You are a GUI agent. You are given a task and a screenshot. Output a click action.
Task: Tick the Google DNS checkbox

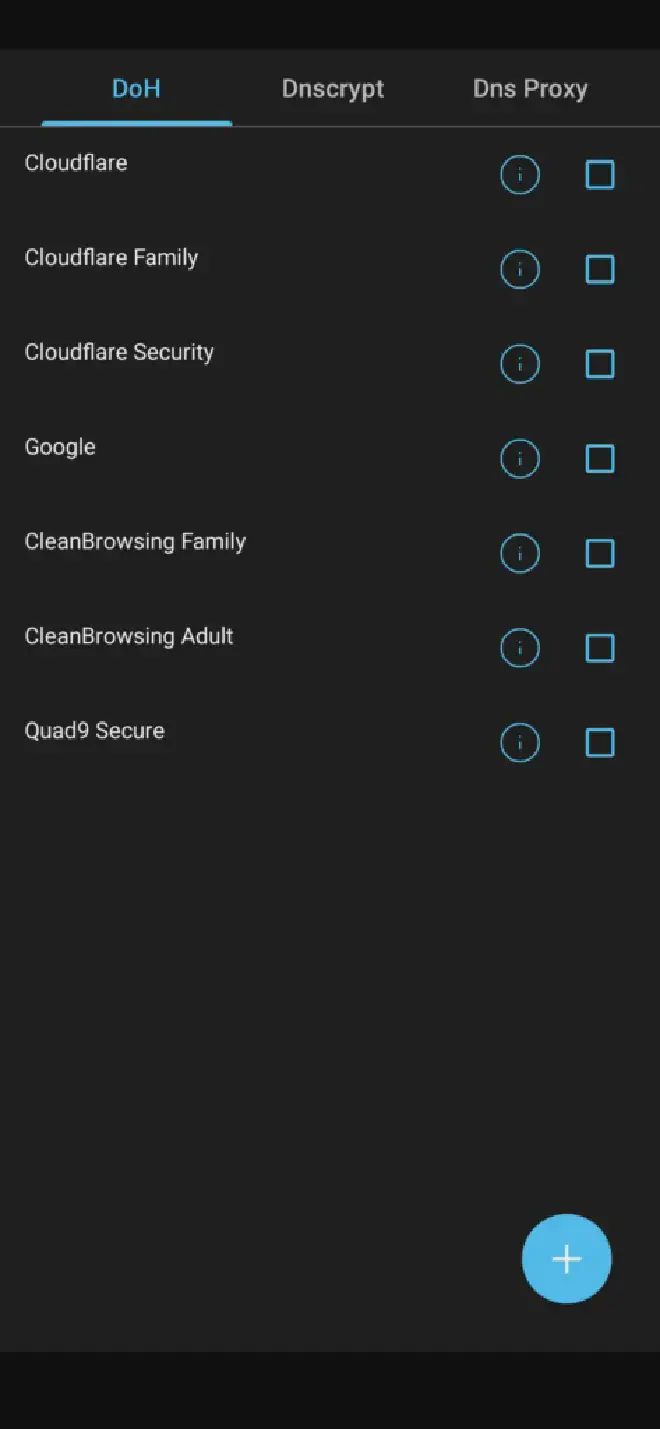tap(600, 459)
